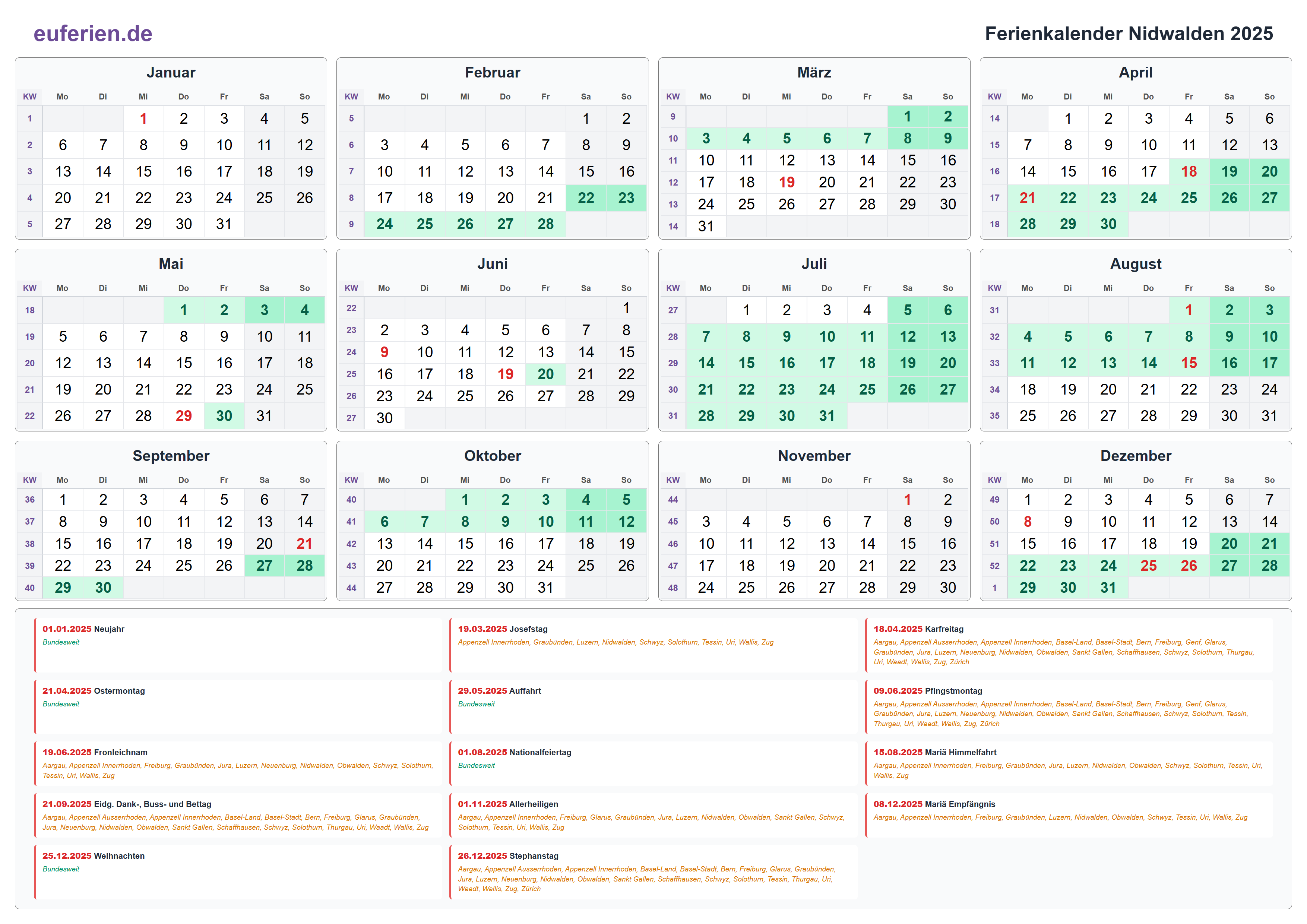This screenshot has height=924, width=1307.
Task: Click red November 1 Allerheiligen date
Action: tap(907, 499)
